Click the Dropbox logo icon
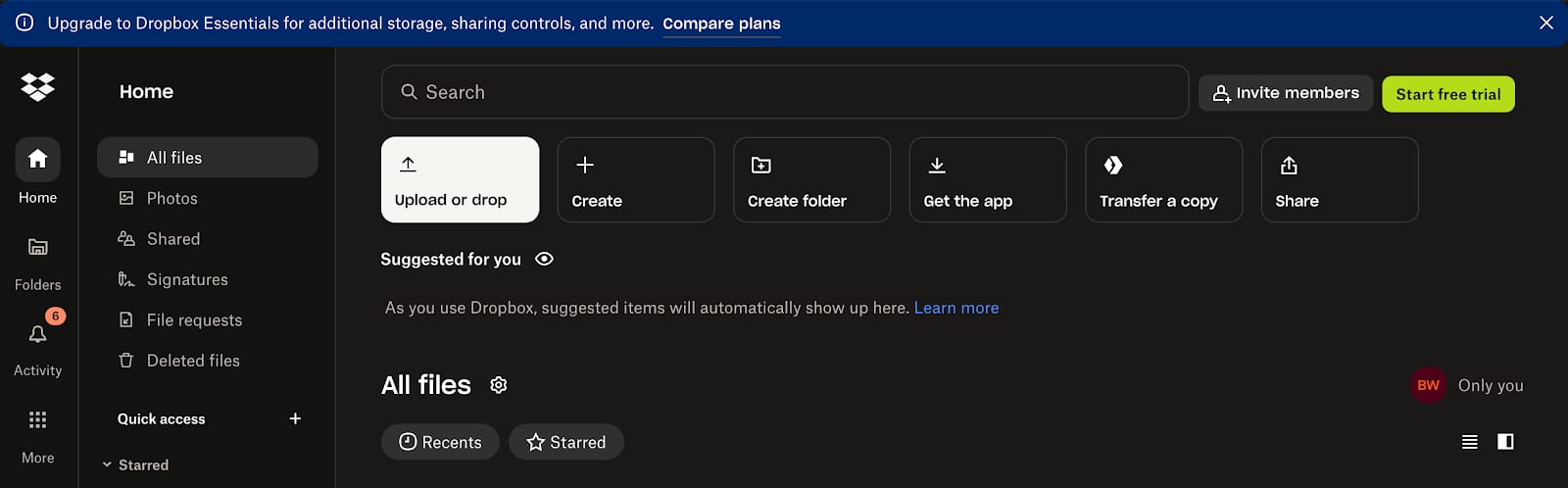The image size is (1568, 488). [x=37, y=87]
